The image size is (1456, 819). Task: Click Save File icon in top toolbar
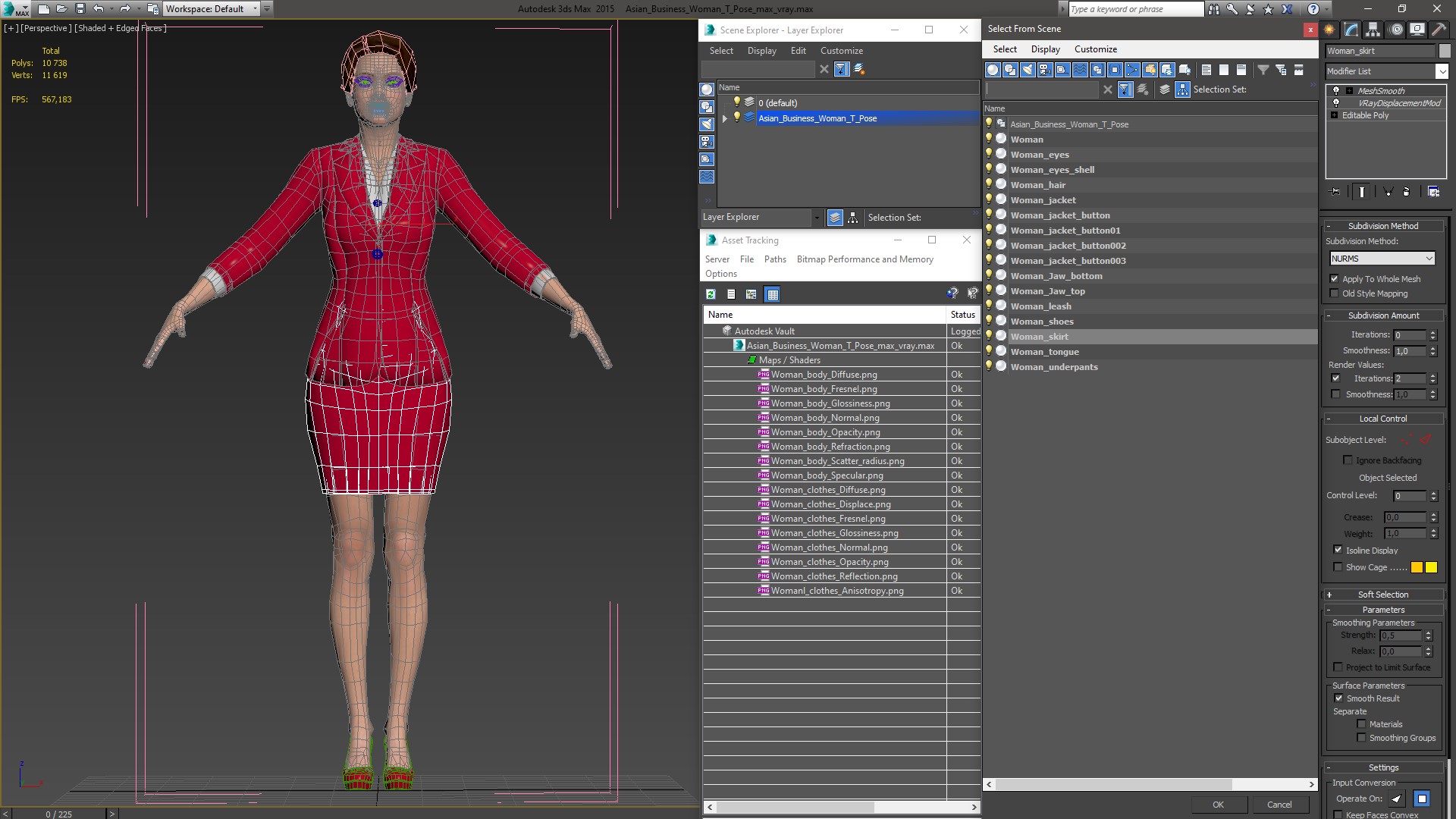pos(80,9)
